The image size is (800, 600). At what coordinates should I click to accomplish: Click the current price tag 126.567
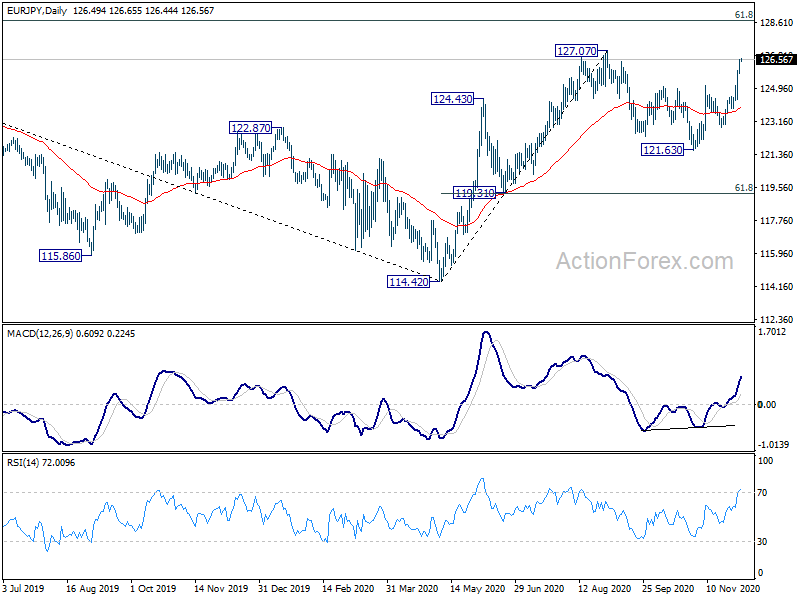point(777,60)
